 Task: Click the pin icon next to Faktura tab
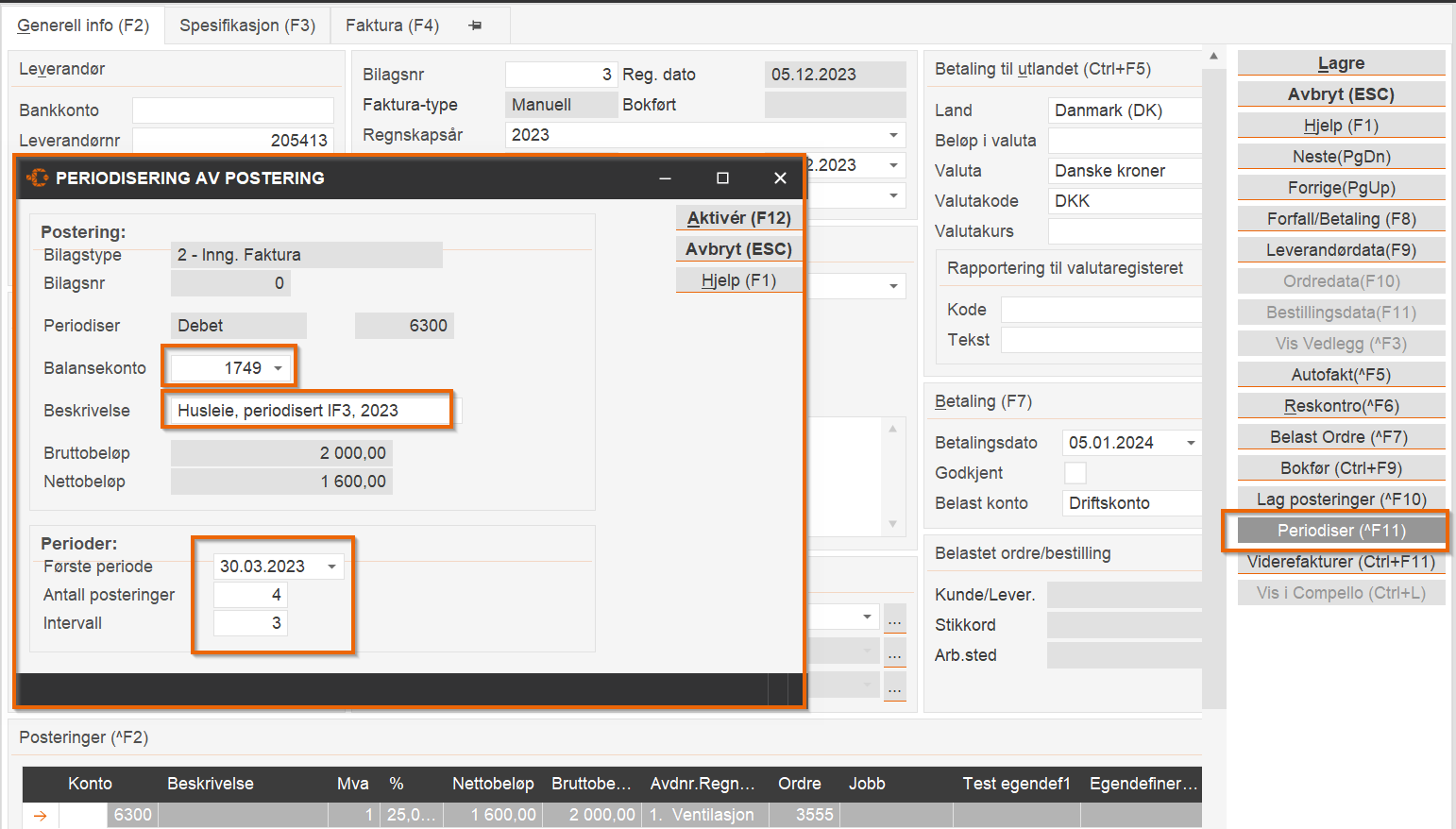point(475,25)
